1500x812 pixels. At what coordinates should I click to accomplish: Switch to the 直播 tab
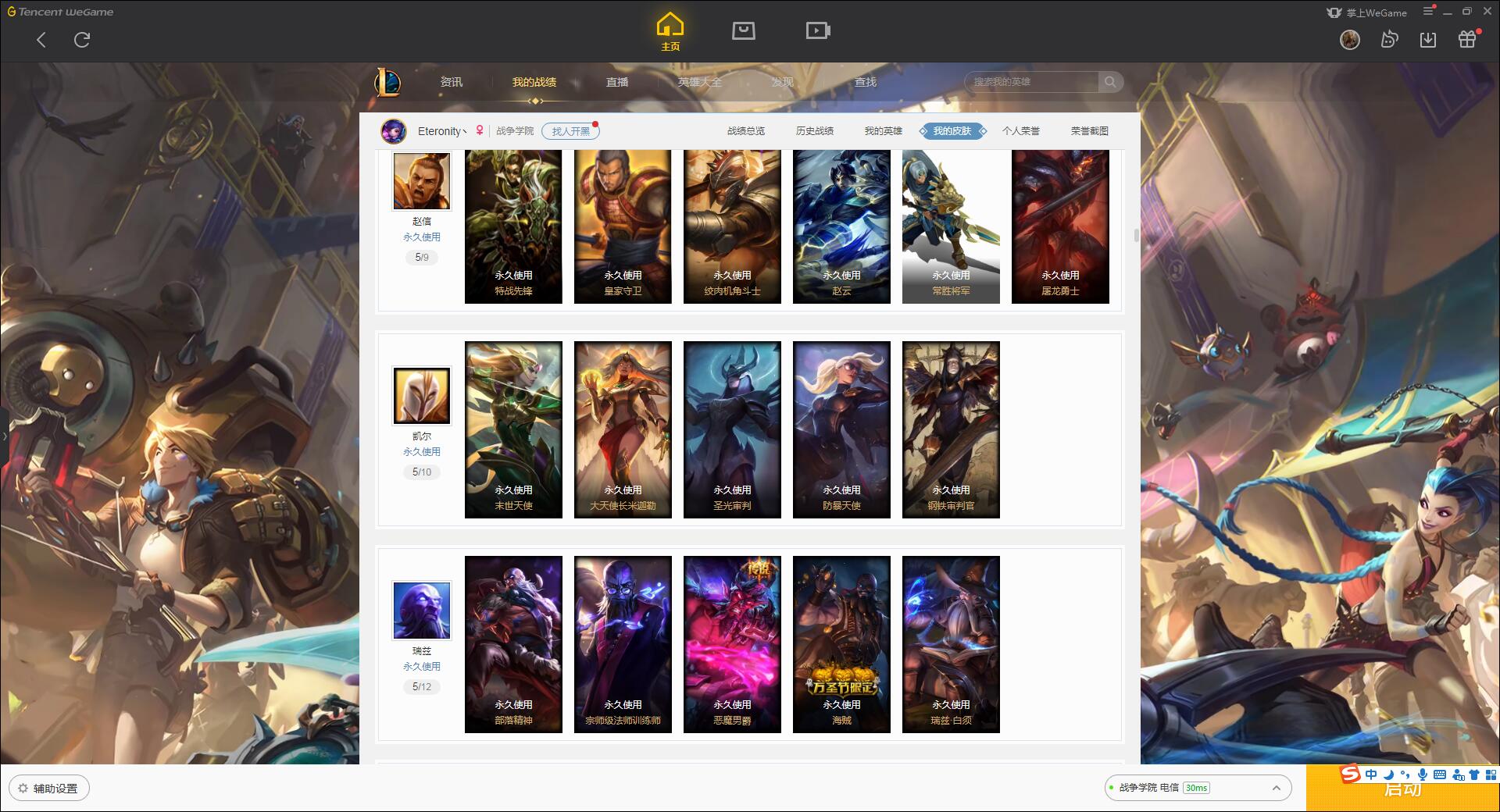pos(617,82)
